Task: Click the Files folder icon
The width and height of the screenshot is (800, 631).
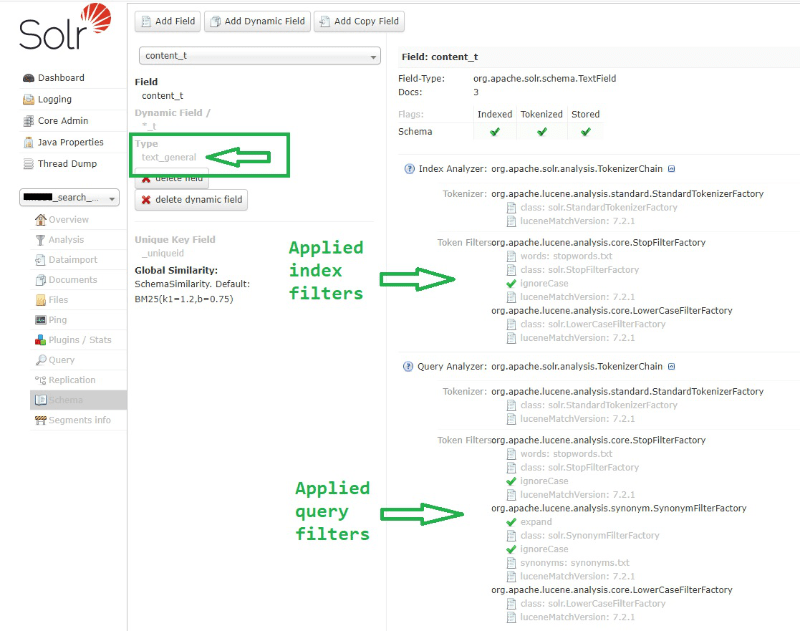Action: click(x=40, y=300)
